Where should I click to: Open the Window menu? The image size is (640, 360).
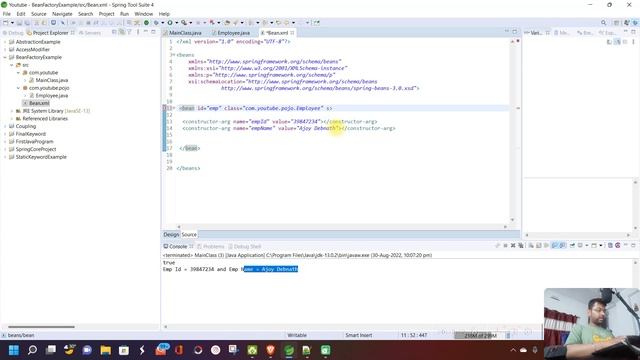(x=144, y=14)
